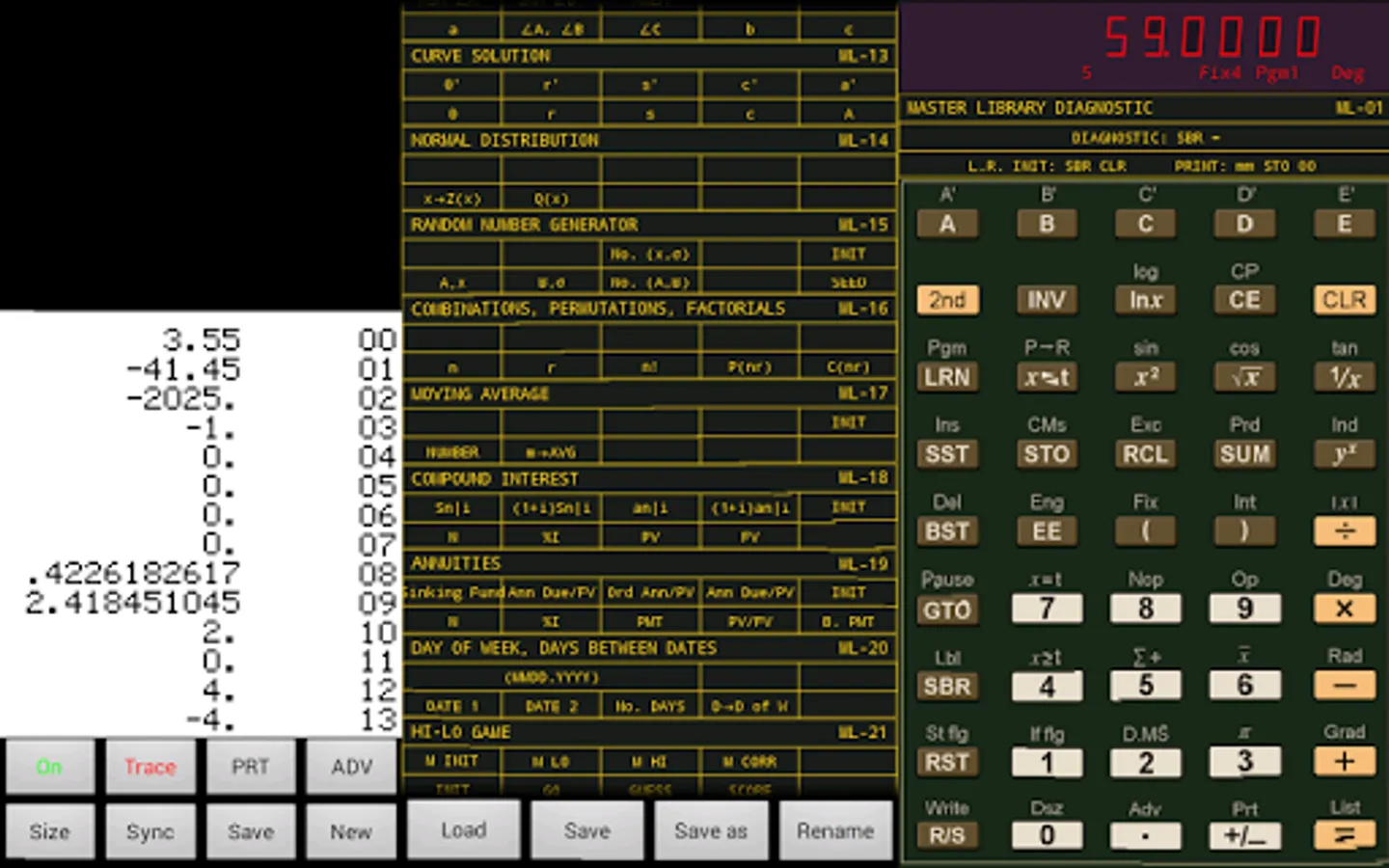Tap the digit 8 key
The width and height of the screenshot is (1389, 868).
(1146, 609)
